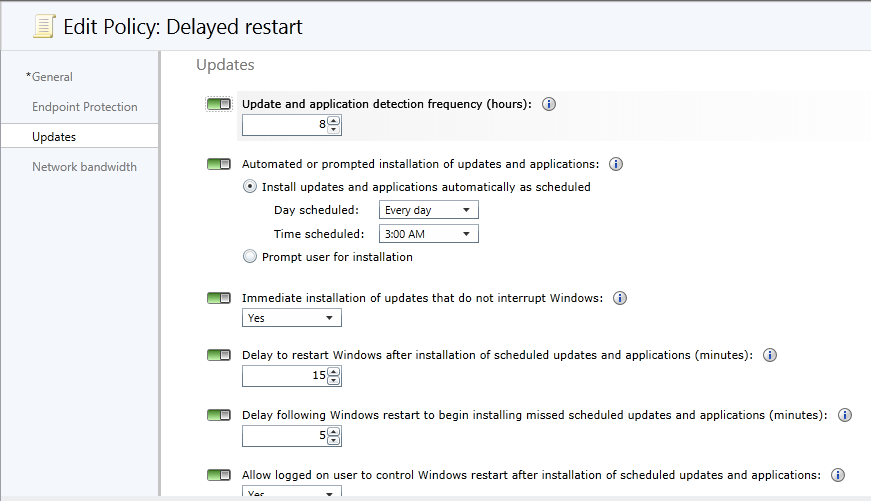This screenshot has height=501, width=871.
Task: Toggle delay to restart Windows switch
Action: pyautogui.click(x=219, y=355)
